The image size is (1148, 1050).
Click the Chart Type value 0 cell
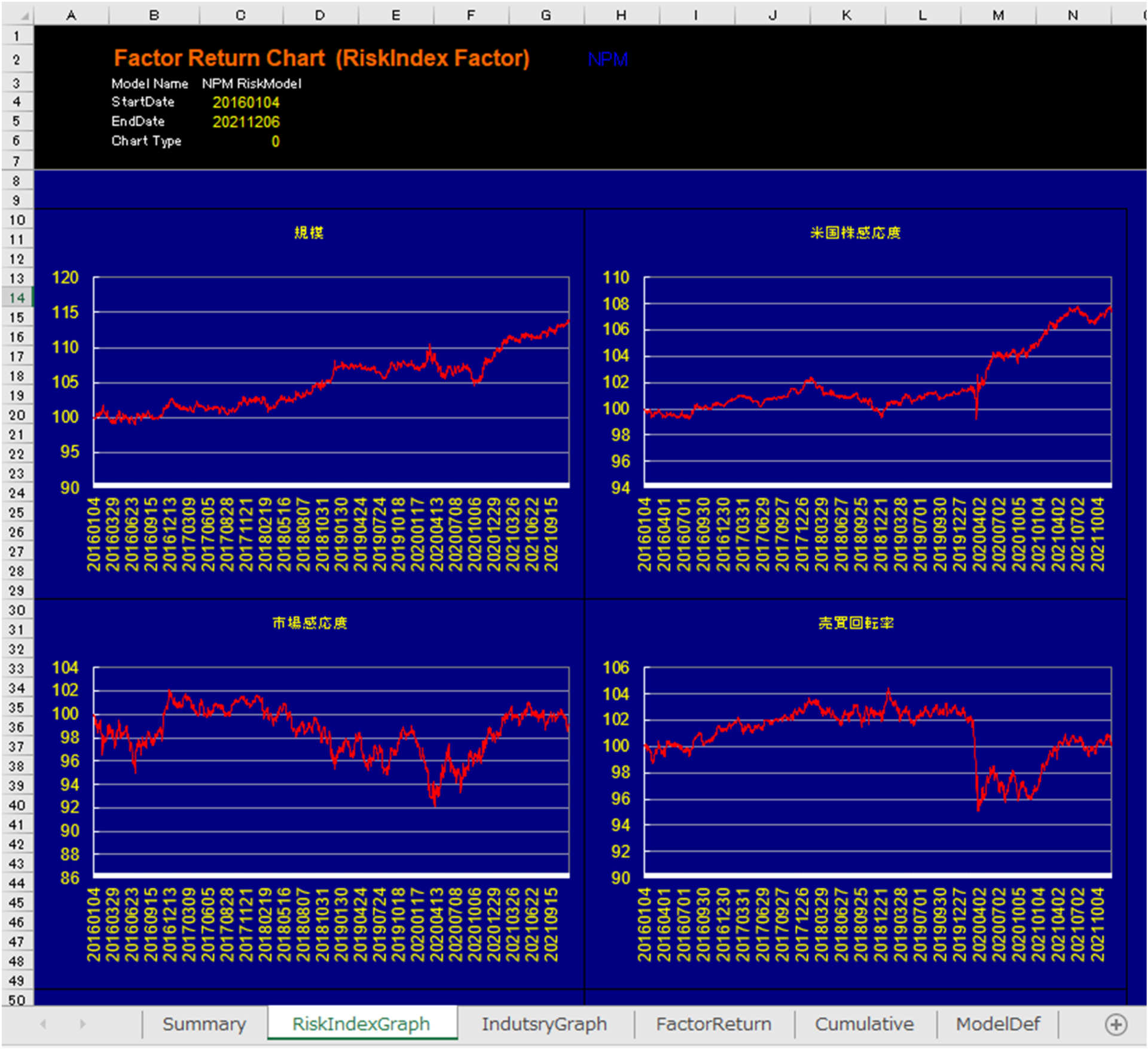point(275,142)
